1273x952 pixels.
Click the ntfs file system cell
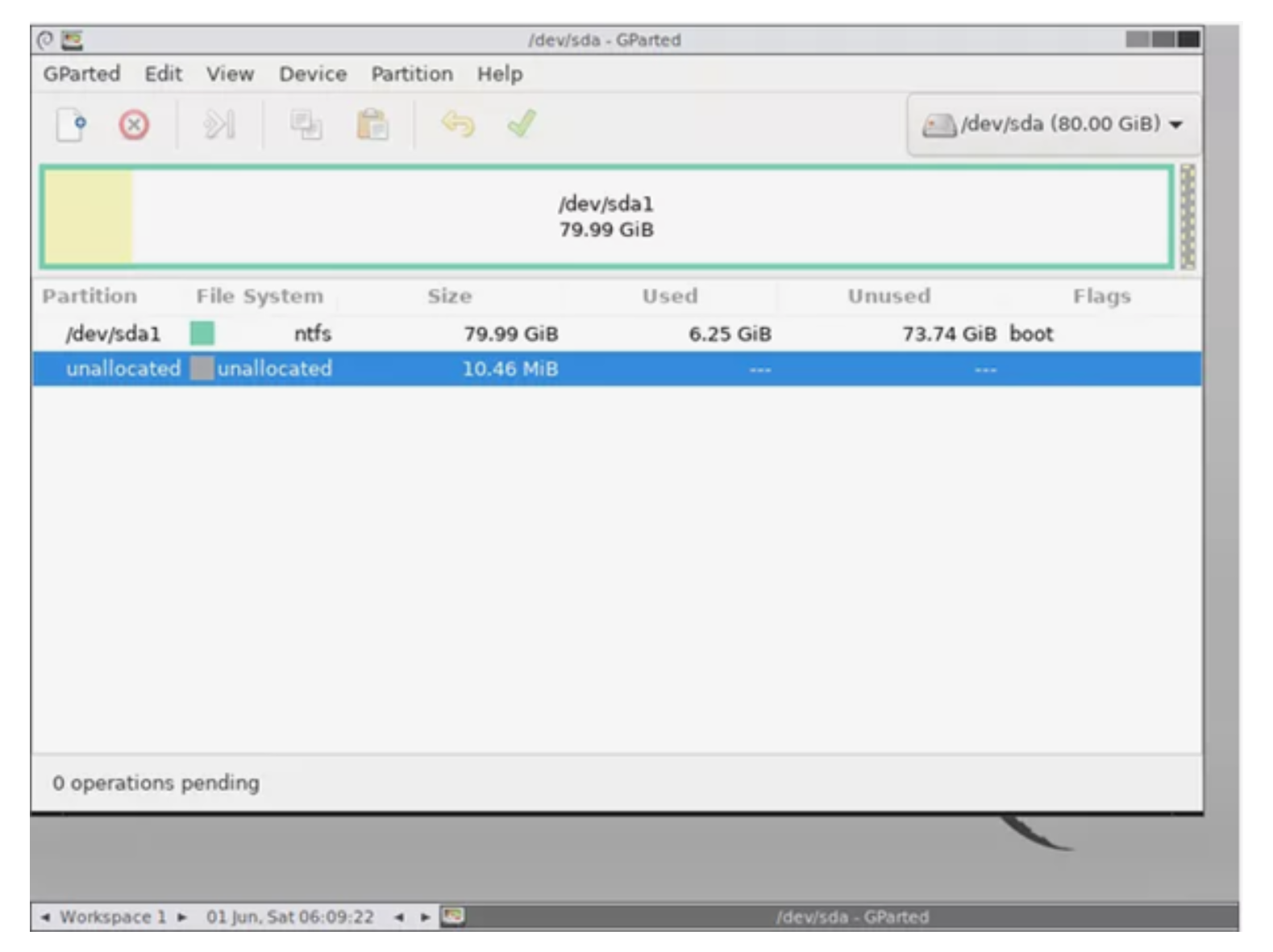click(313, 334)
